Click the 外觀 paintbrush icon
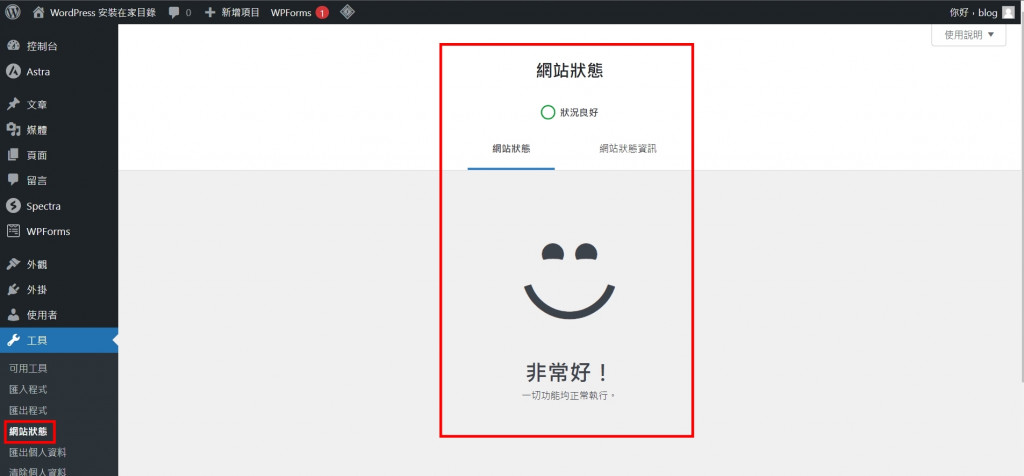Viewport: 1024px width, 476px height. tap(13, 264)
